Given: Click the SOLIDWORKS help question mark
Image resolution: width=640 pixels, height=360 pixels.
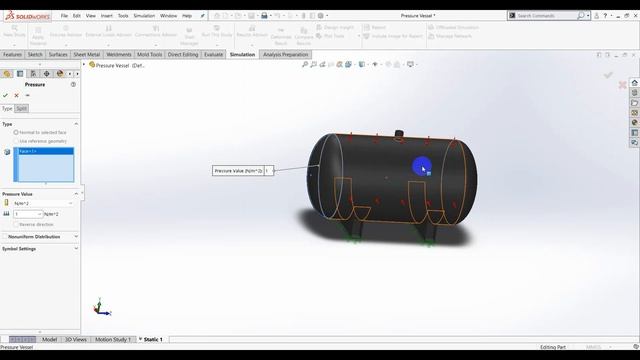Looking at the screenshot, I should tap(605, 16).
